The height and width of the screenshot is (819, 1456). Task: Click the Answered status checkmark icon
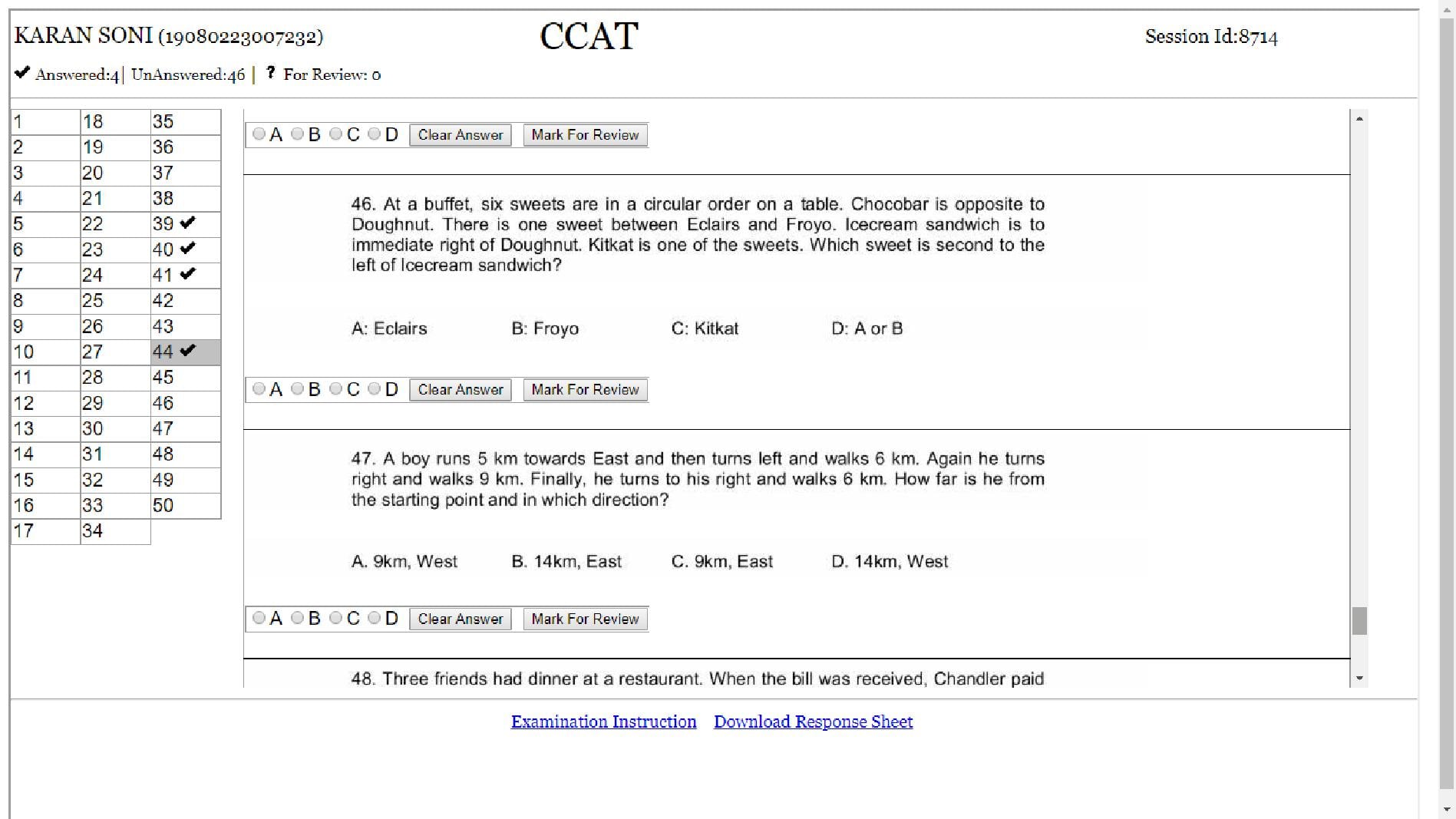[21, 73]
